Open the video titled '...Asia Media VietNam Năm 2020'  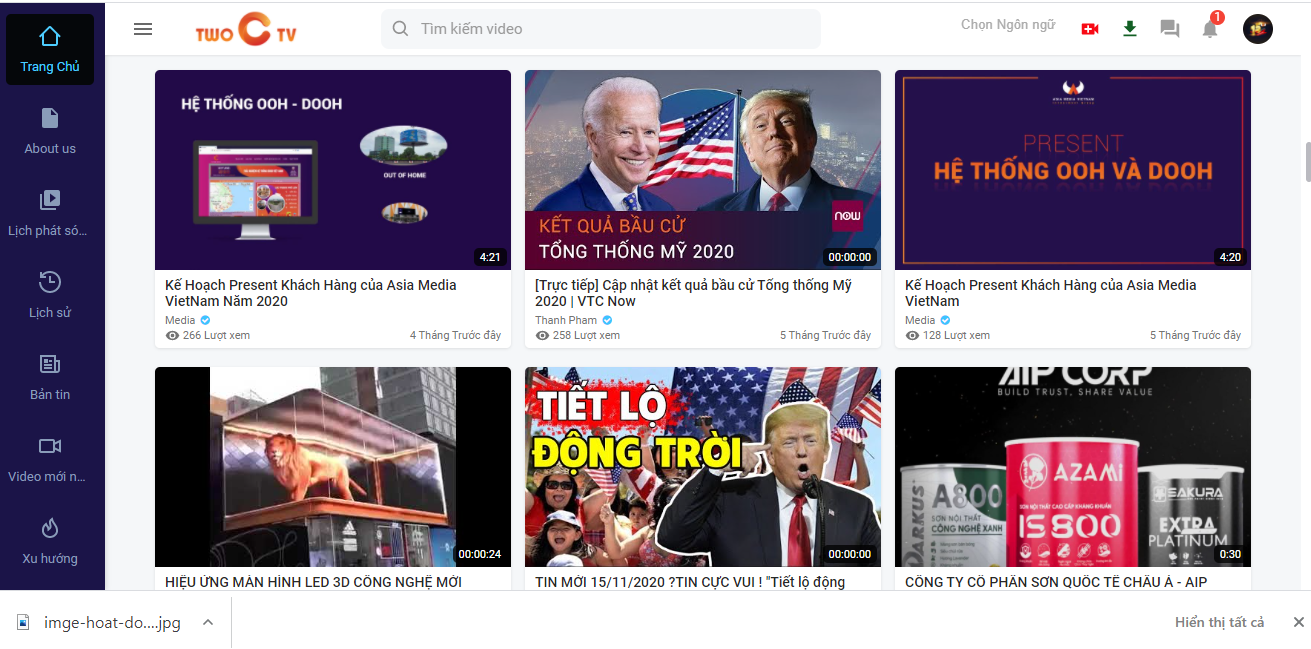(311, 293)
